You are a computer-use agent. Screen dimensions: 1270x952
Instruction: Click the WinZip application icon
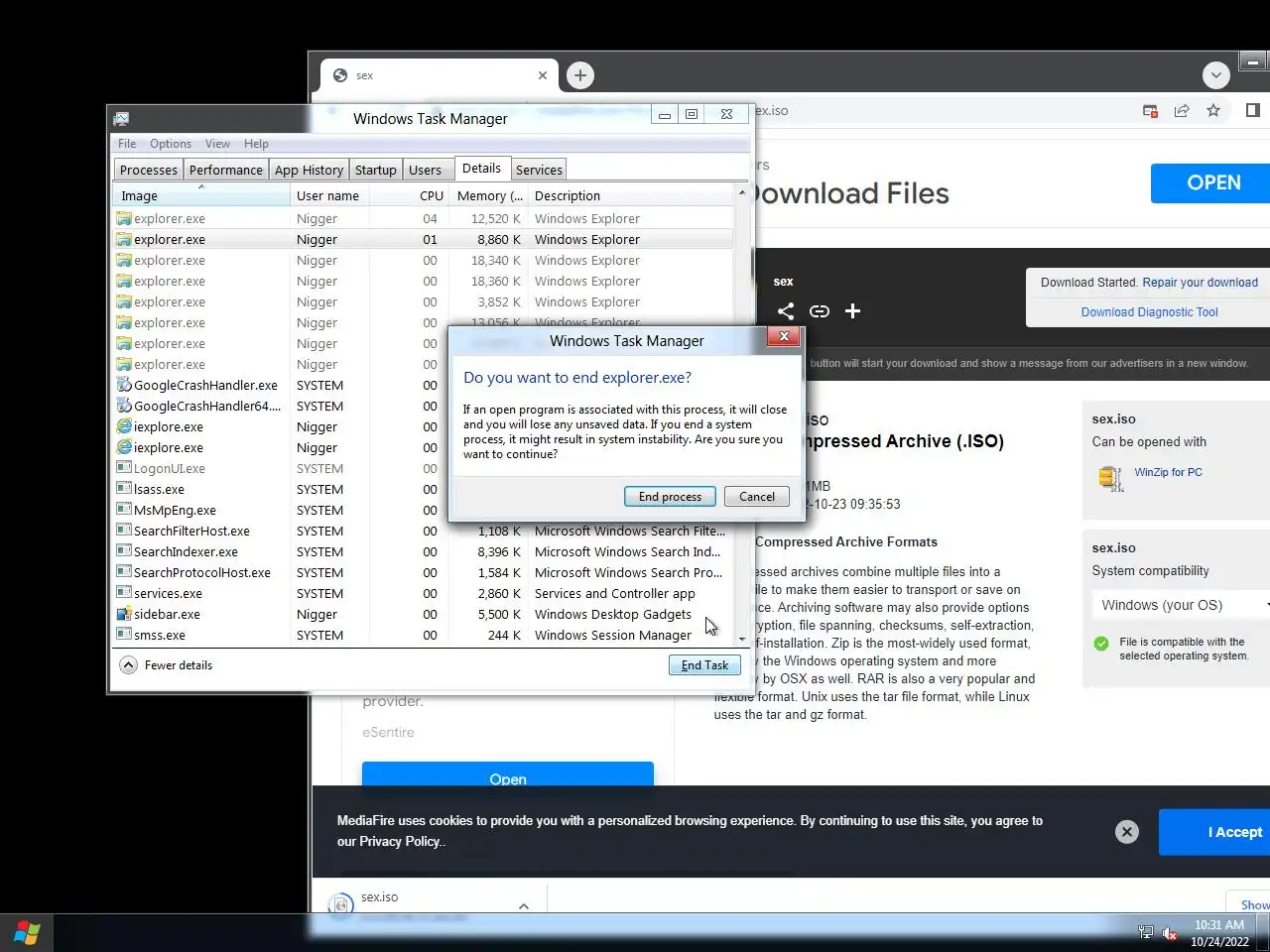pos(1110,478)
